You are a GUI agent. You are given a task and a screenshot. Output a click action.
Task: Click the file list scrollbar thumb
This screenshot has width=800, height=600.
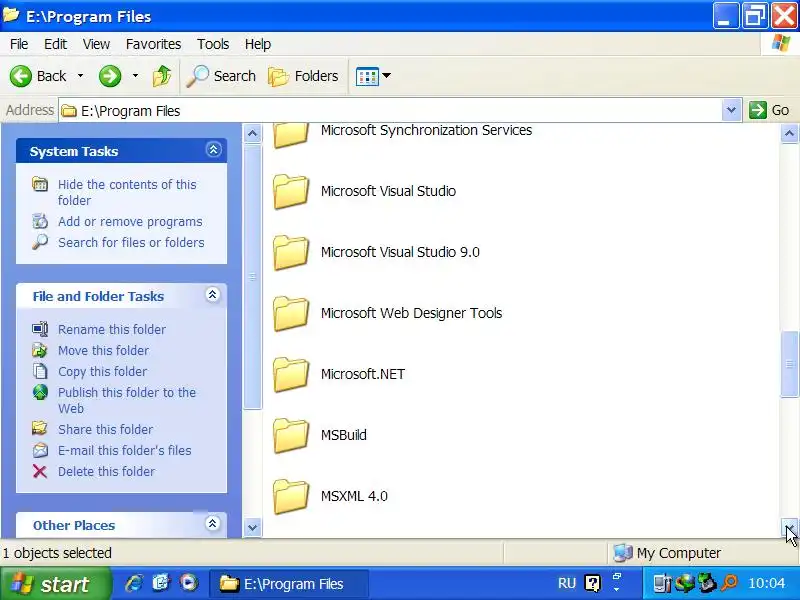(789, 364)
